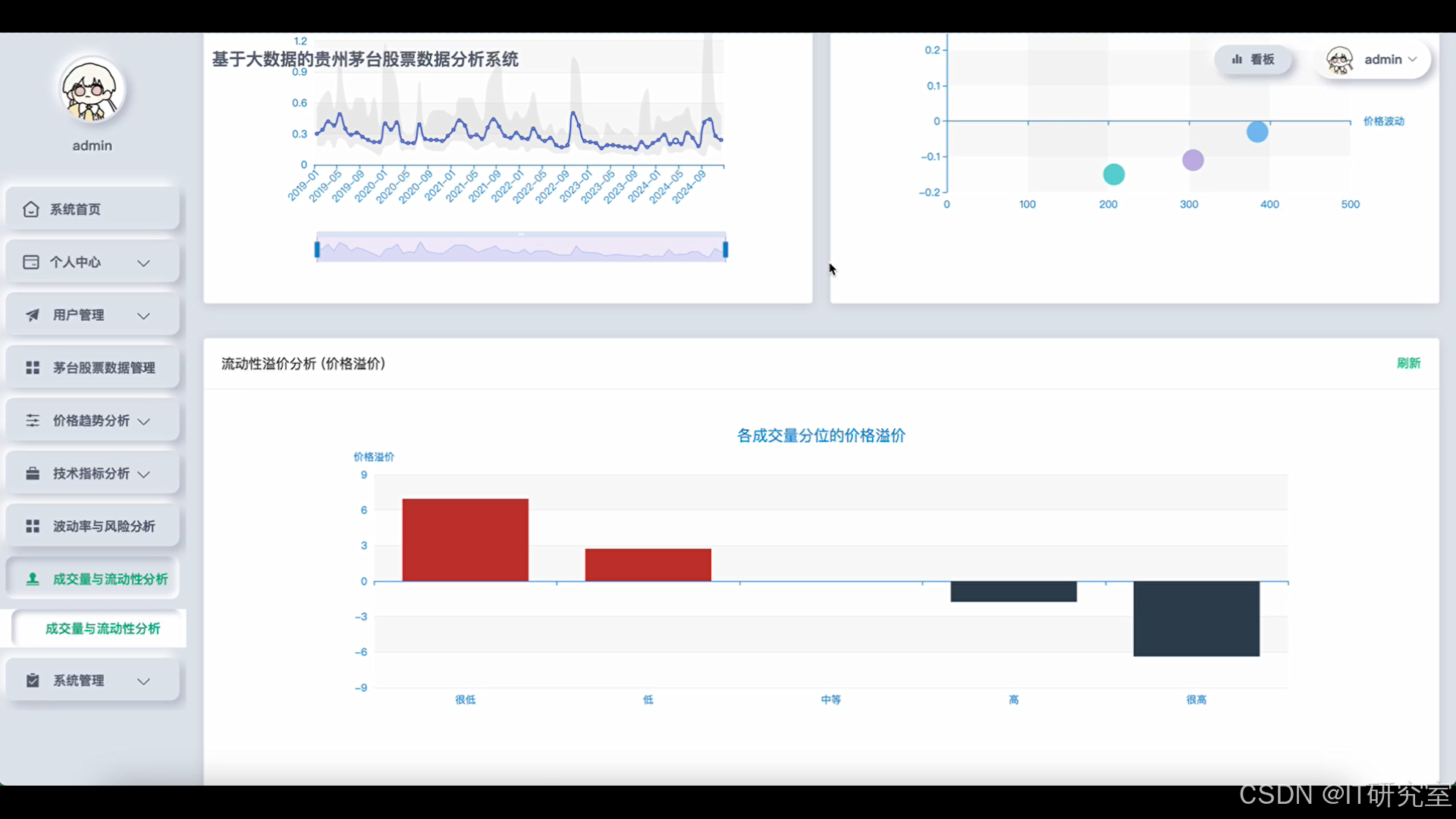Open the 茅台股票数据管理 menu item
Viewport: 1456px width, 819px height.
93,368
